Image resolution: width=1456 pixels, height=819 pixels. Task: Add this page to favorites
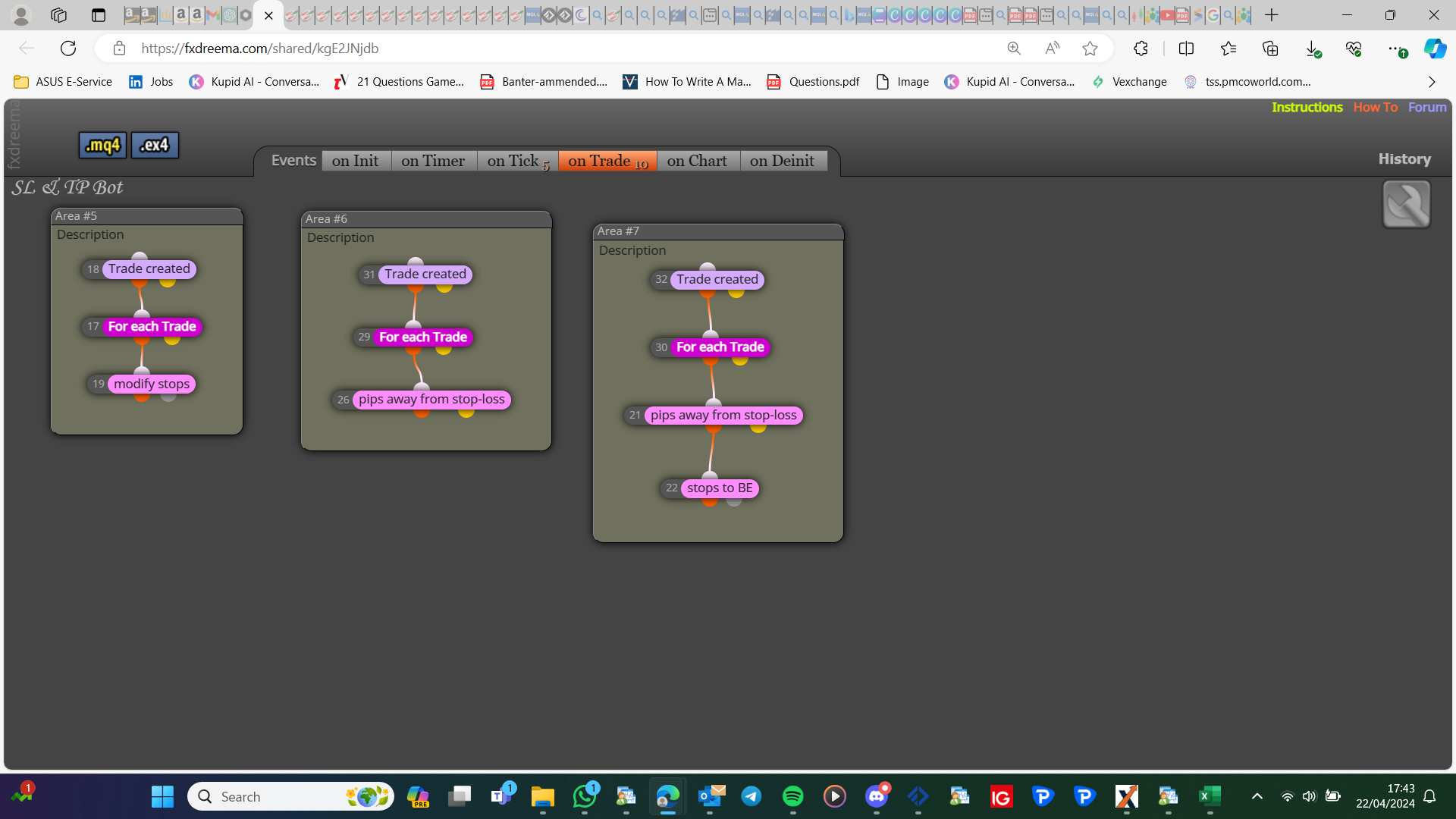(x=1090, y=49)
